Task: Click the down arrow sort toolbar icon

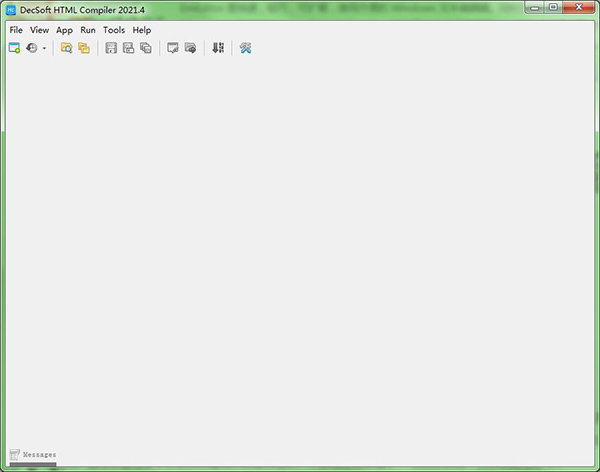Action: 218,48
